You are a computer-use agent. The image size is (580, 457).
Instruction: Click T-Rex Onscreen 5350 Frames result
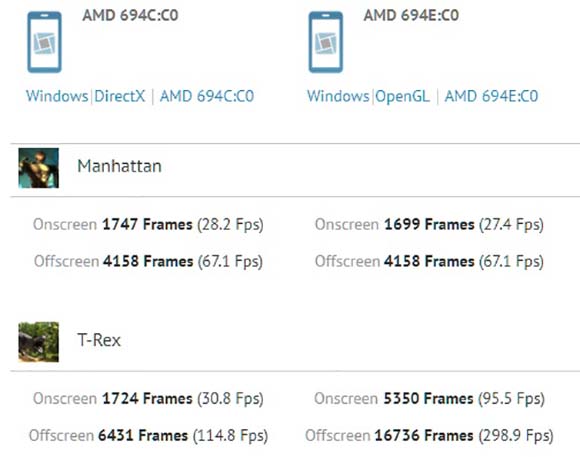click(429, 399)
